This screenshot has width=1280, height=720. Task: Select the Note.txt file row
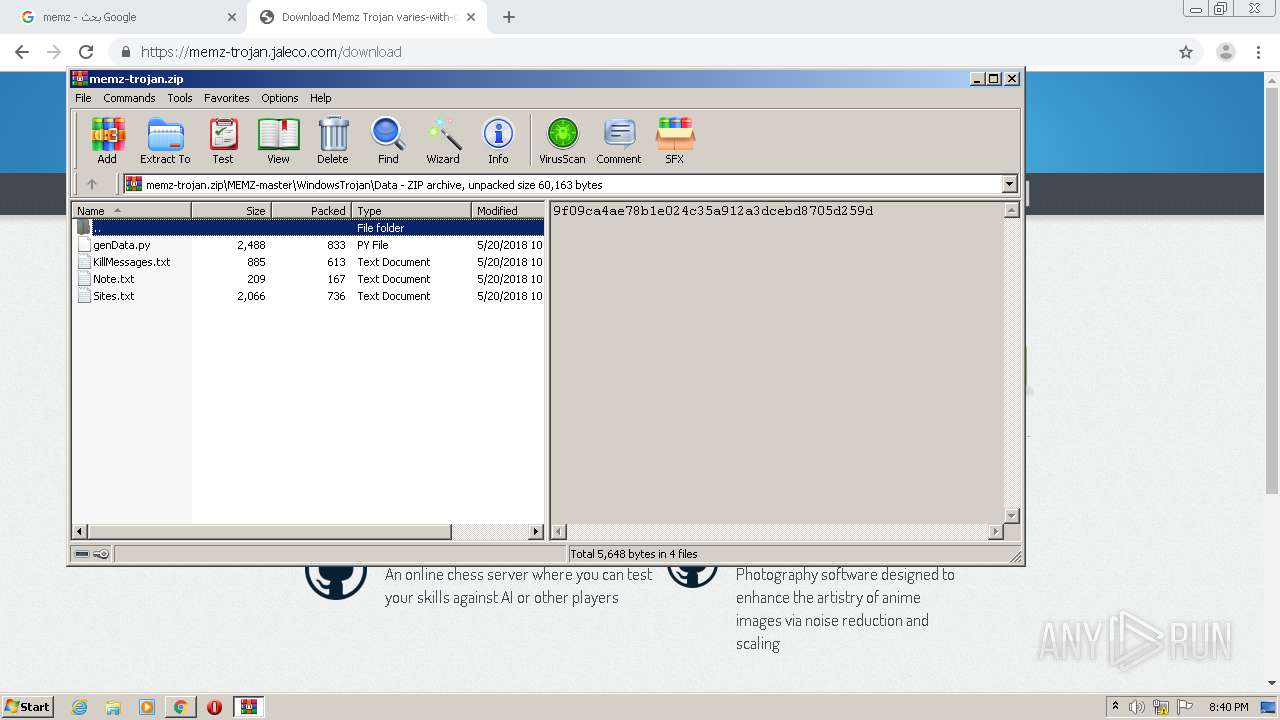pyautogui.click(x=308, y=279)
